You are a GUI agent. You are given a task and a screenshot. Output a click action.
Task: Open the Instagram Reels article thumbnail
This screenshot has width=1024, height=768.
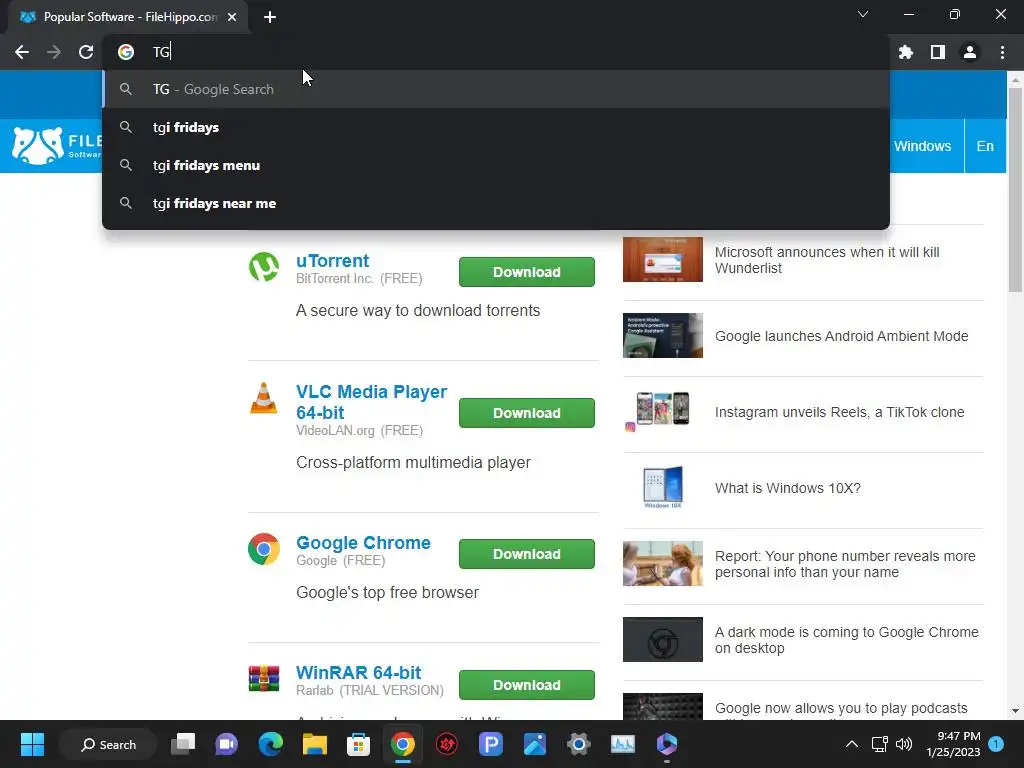pyautogui.click(x=663, y=411)
